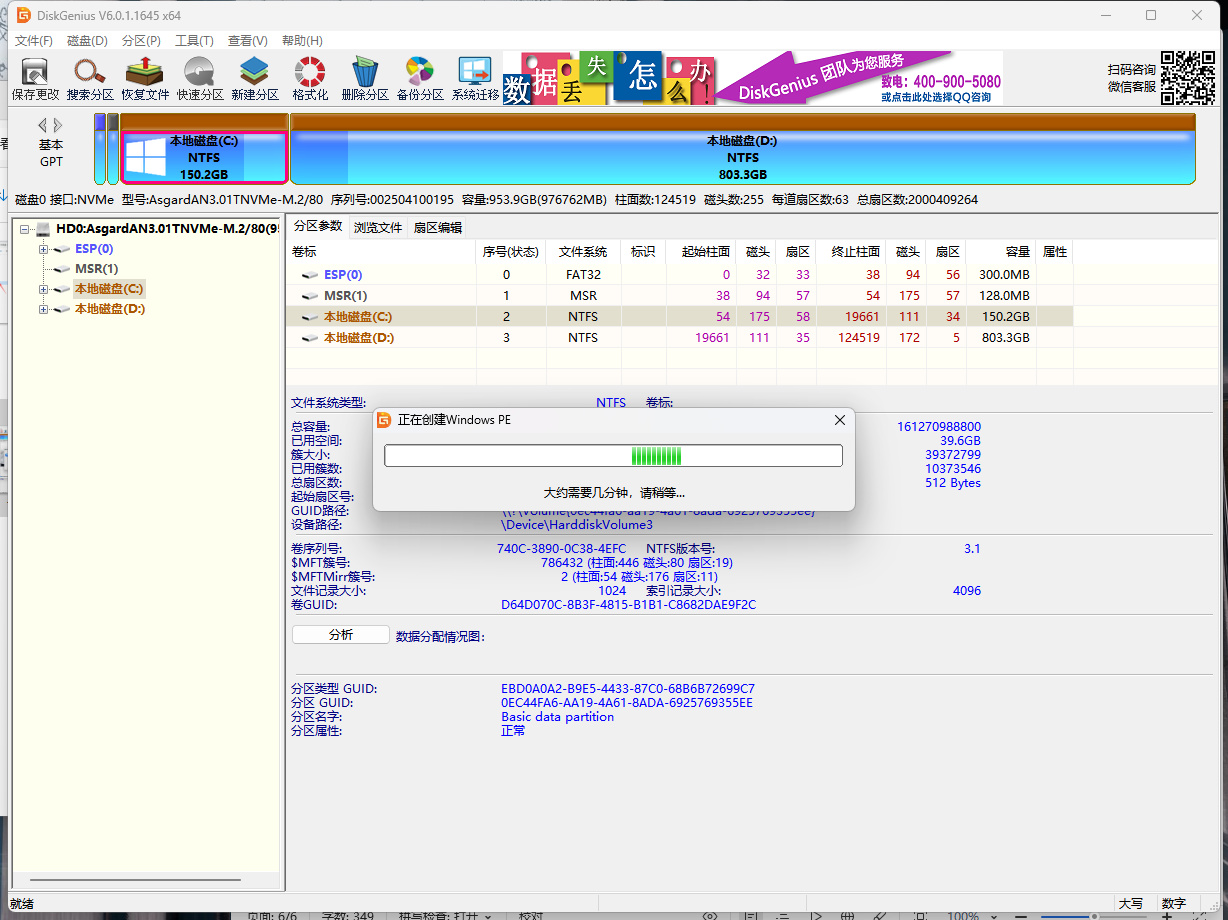Open the 工具(T) menu
The image size is (1228, 920).
tap(194, 41)
